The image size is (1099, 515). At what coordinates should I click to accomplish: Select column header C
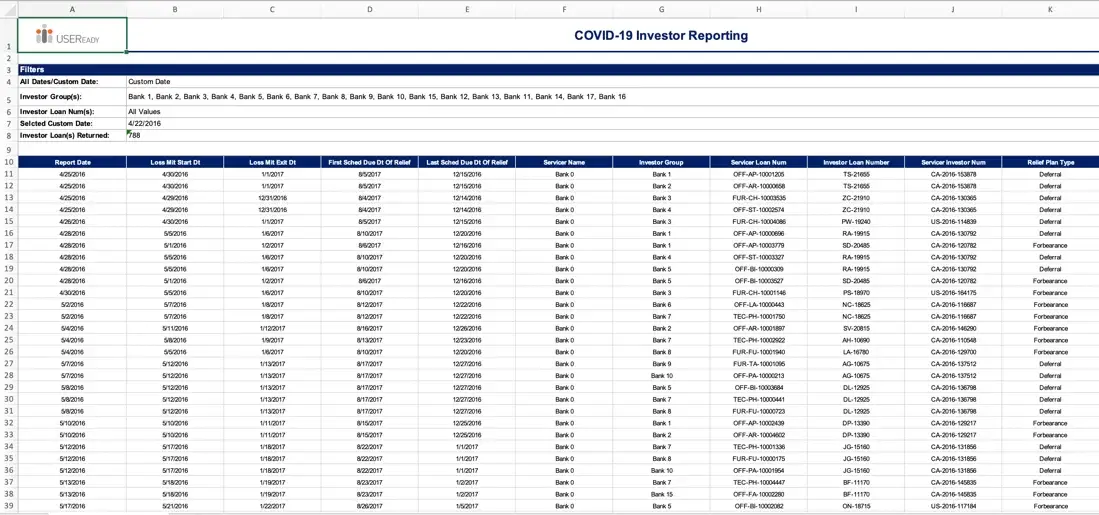272,9
